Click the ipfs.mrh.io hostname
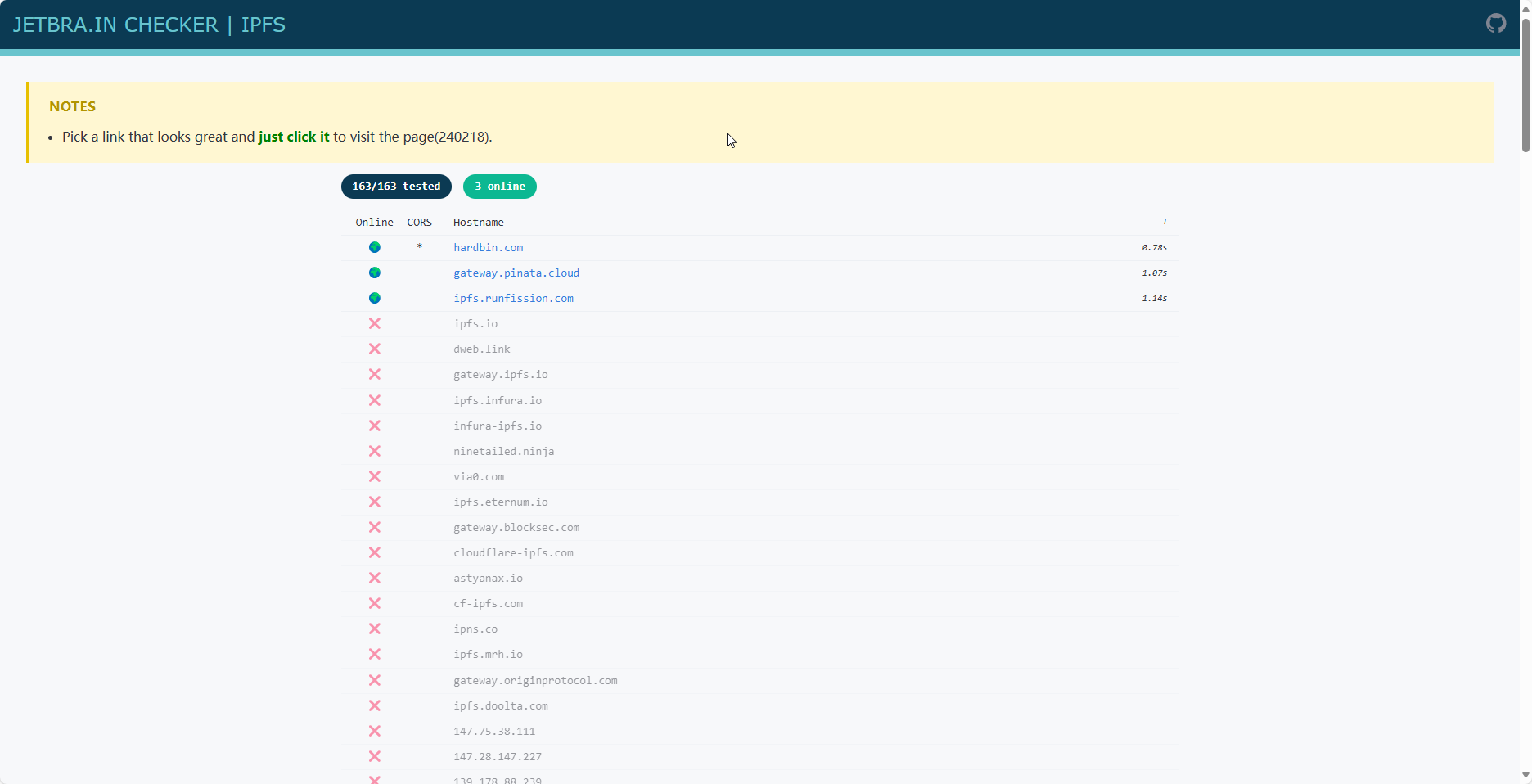Viewport: 1532px width, 784px height. pos(489,654)
